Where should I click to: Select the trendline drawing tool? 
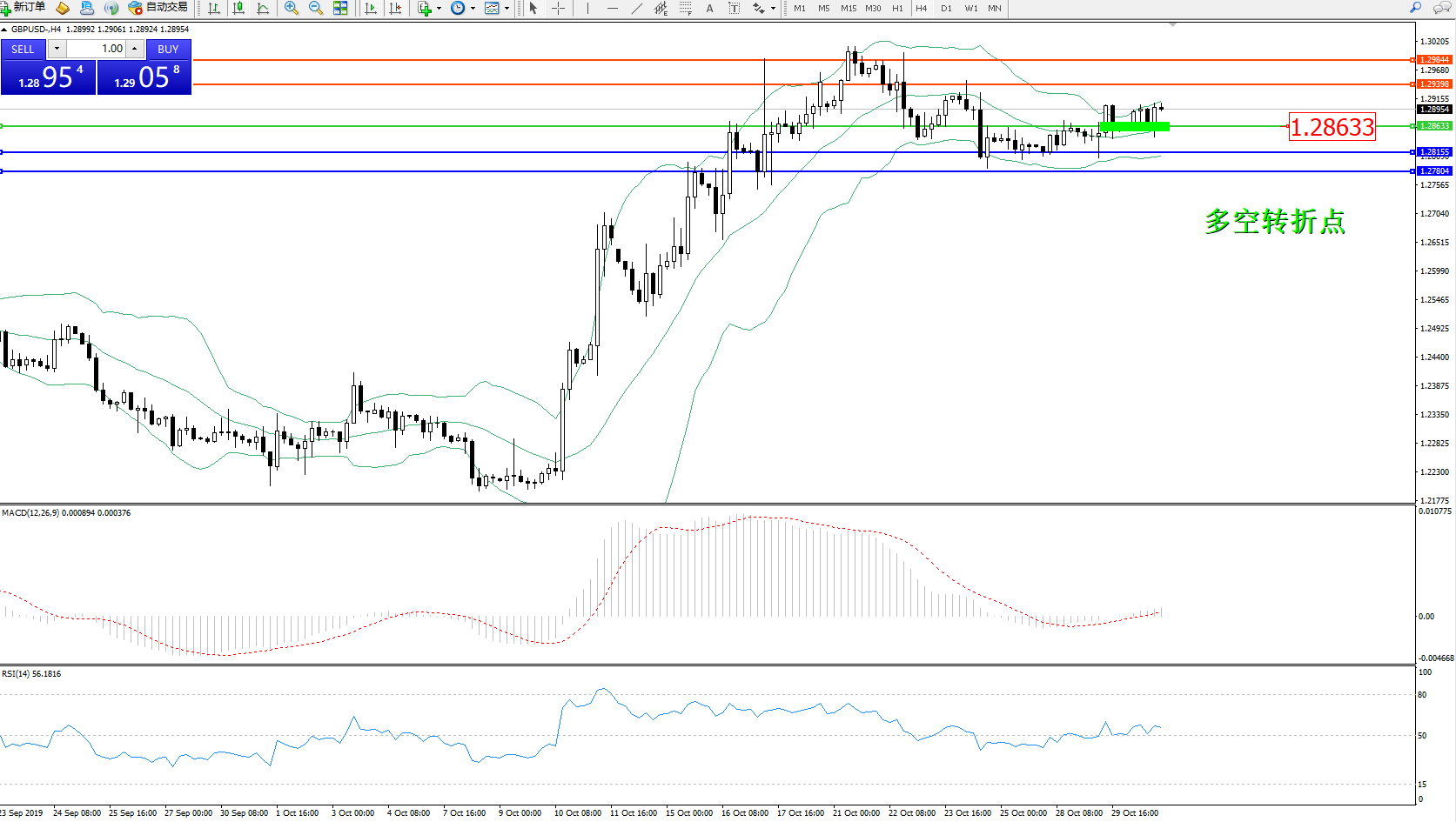tap(637, 8)
